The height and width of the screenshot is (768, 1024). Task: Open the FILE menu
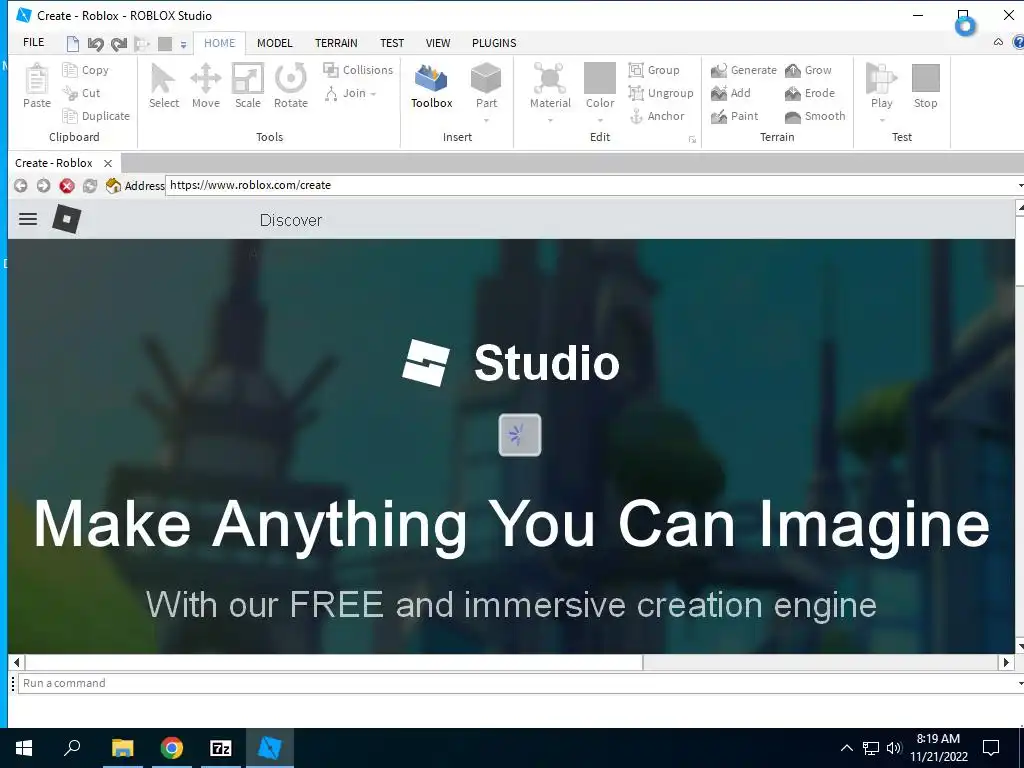33,42
